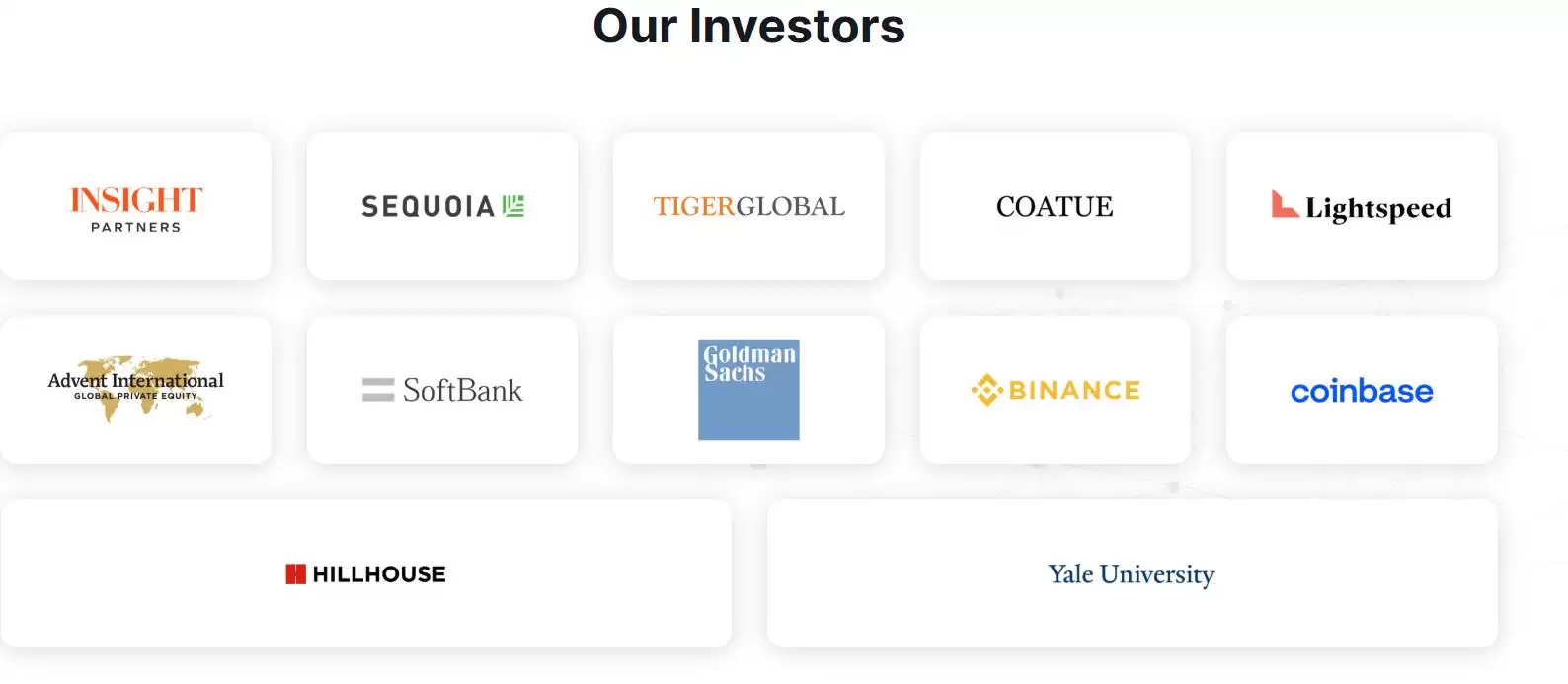
Task: Click the Advent International world map logo
Action: click(136, 388)
